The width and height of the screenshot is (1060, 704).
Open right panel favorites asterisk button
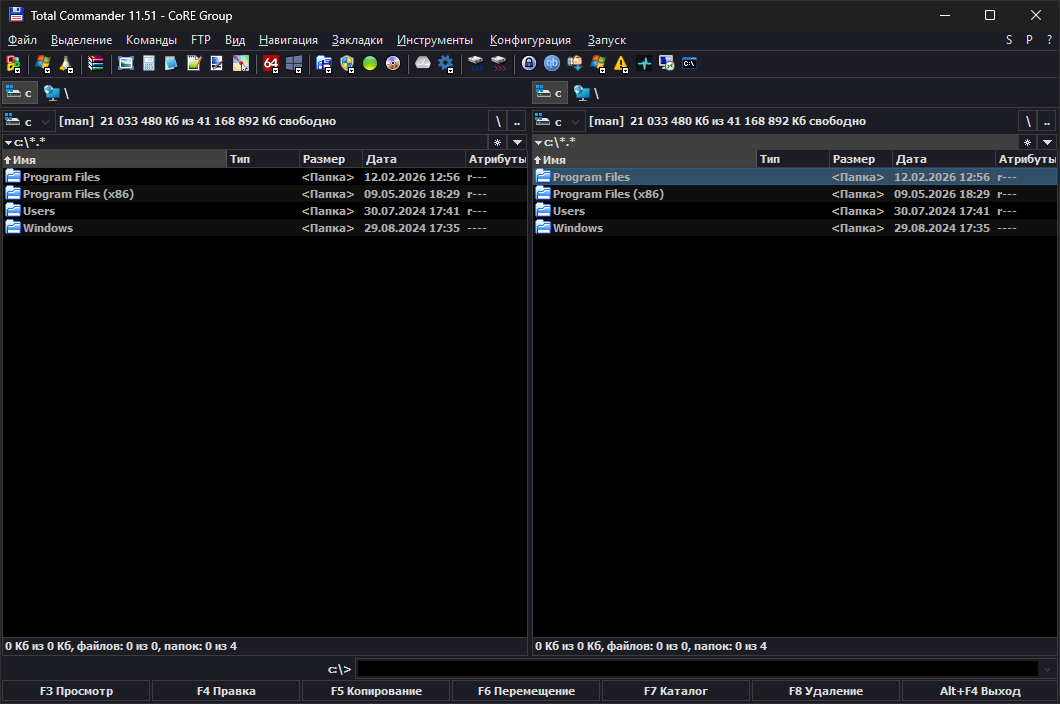tap(1028, 142)
